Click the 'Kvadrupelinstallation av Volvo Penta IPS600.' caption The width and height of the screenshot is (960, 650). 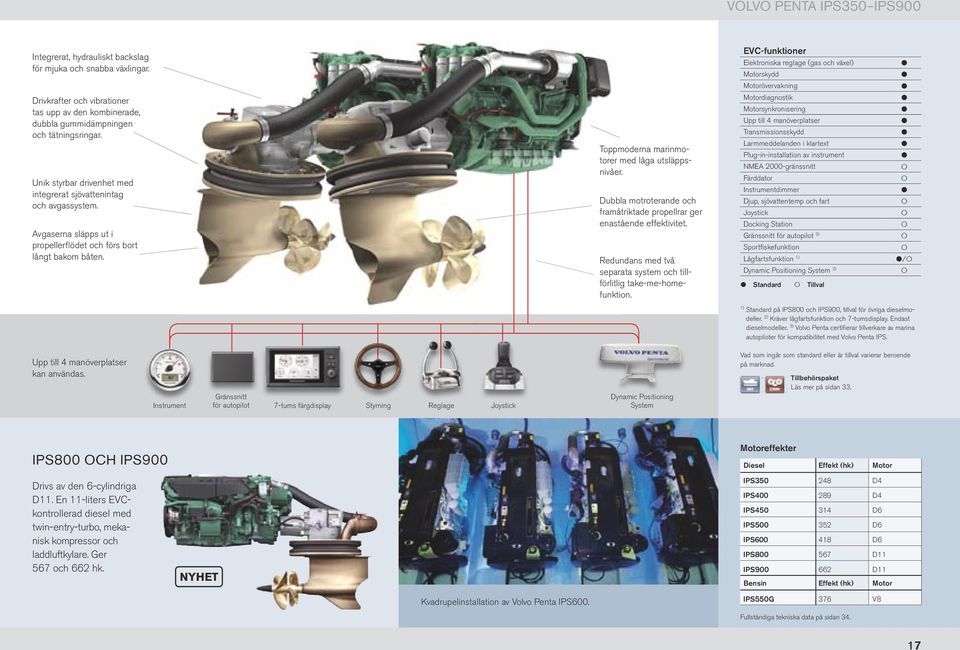(x=505, y=602)
